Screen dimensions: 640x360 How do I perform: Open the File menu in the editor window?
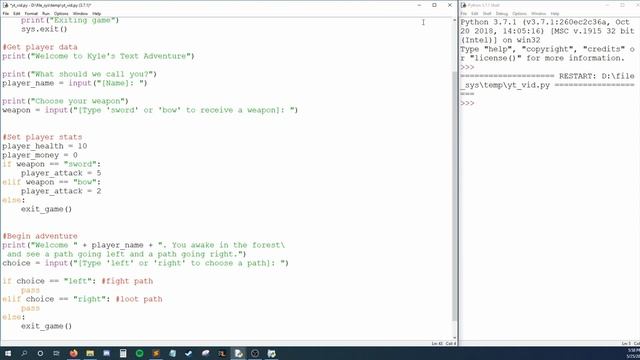[x=6, y=13]
